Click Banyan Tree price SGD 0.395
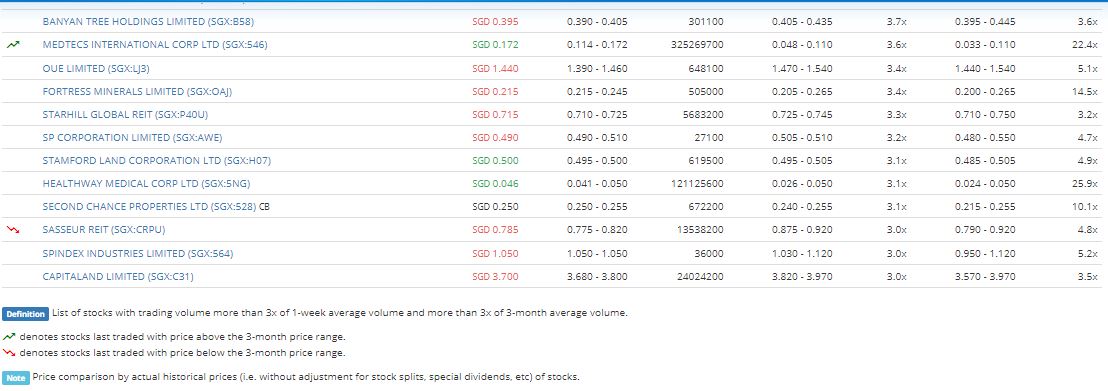This screenshot has height=391, width=1108. point(495,21)
